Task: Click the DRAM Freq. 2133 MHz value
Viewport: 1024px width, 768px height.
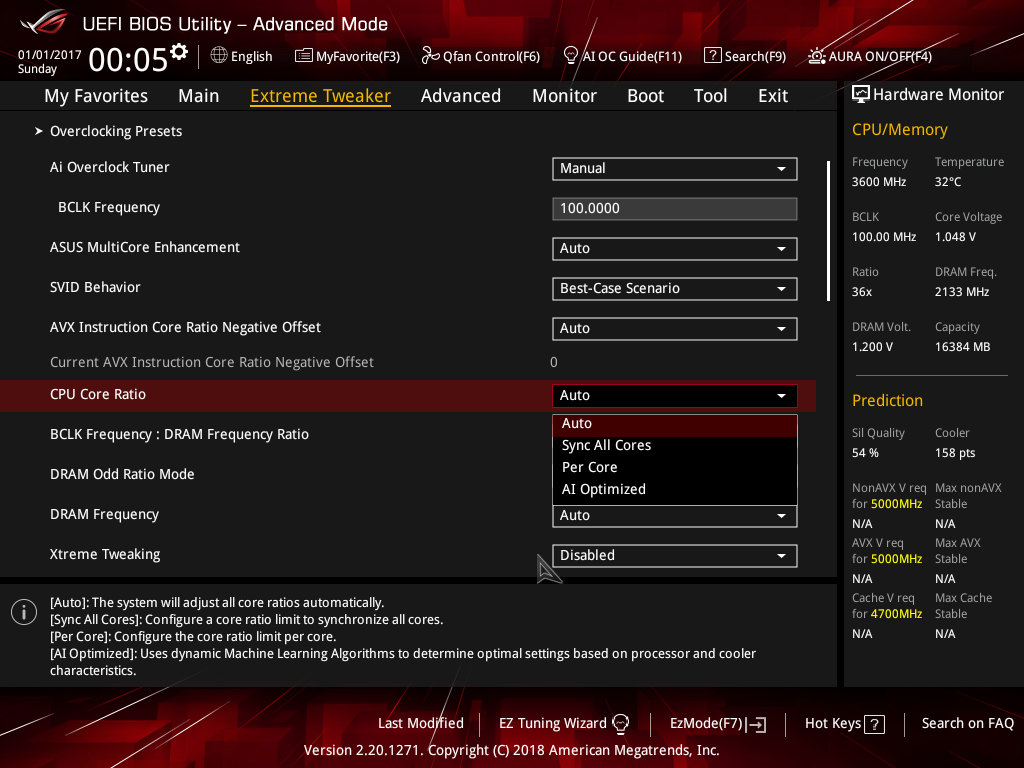Action: 961,292
